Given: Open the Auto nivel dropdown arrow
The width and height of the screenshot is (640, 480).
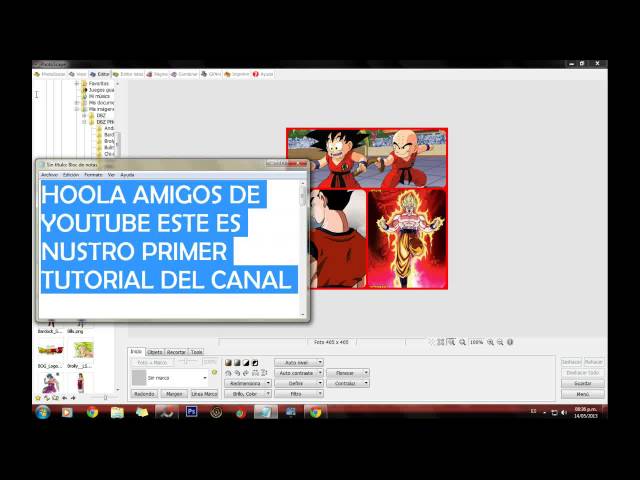Looking at the screenshot, I should (x=320, y=362).
